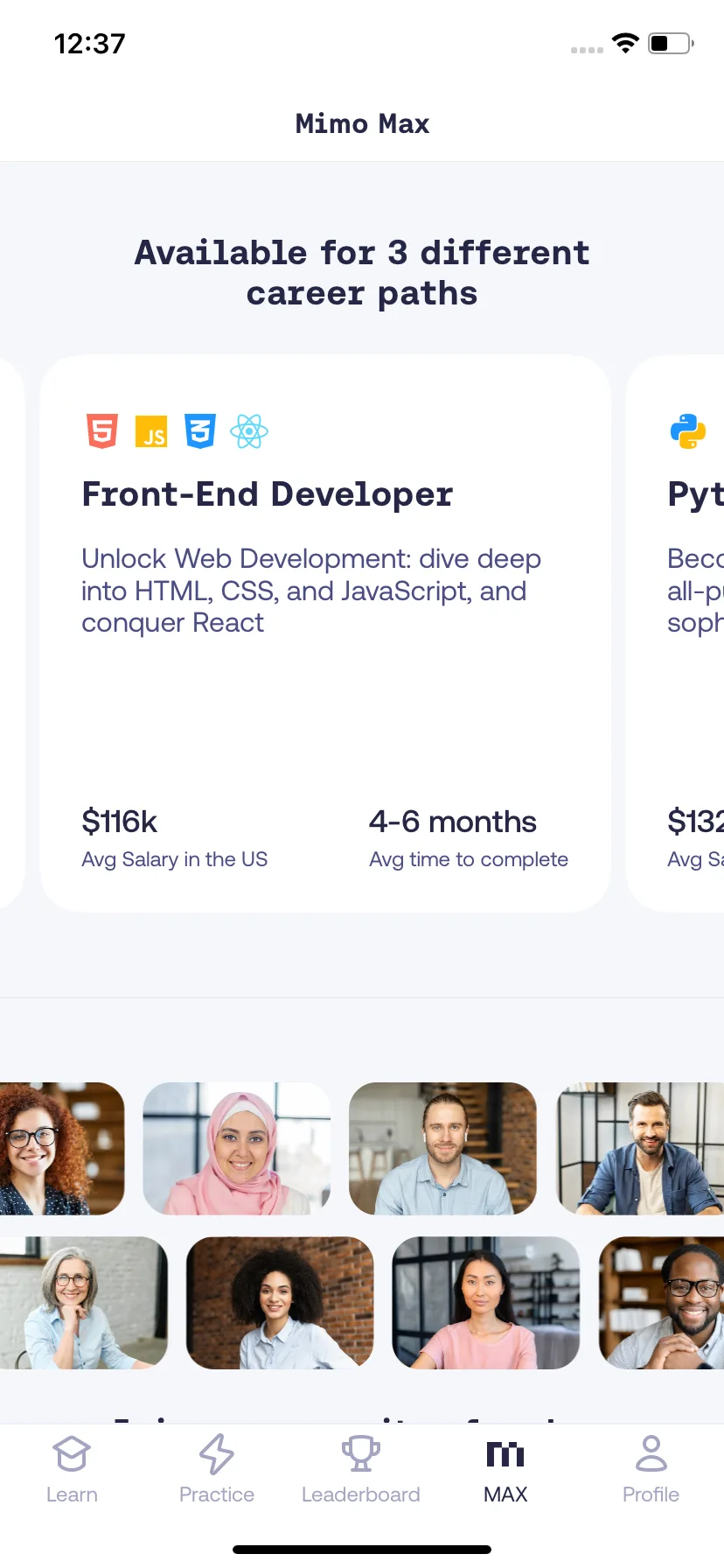The image size is (724, 1568).
Task: Go to the Leaderboard tab
Action: click(361, 1470)
